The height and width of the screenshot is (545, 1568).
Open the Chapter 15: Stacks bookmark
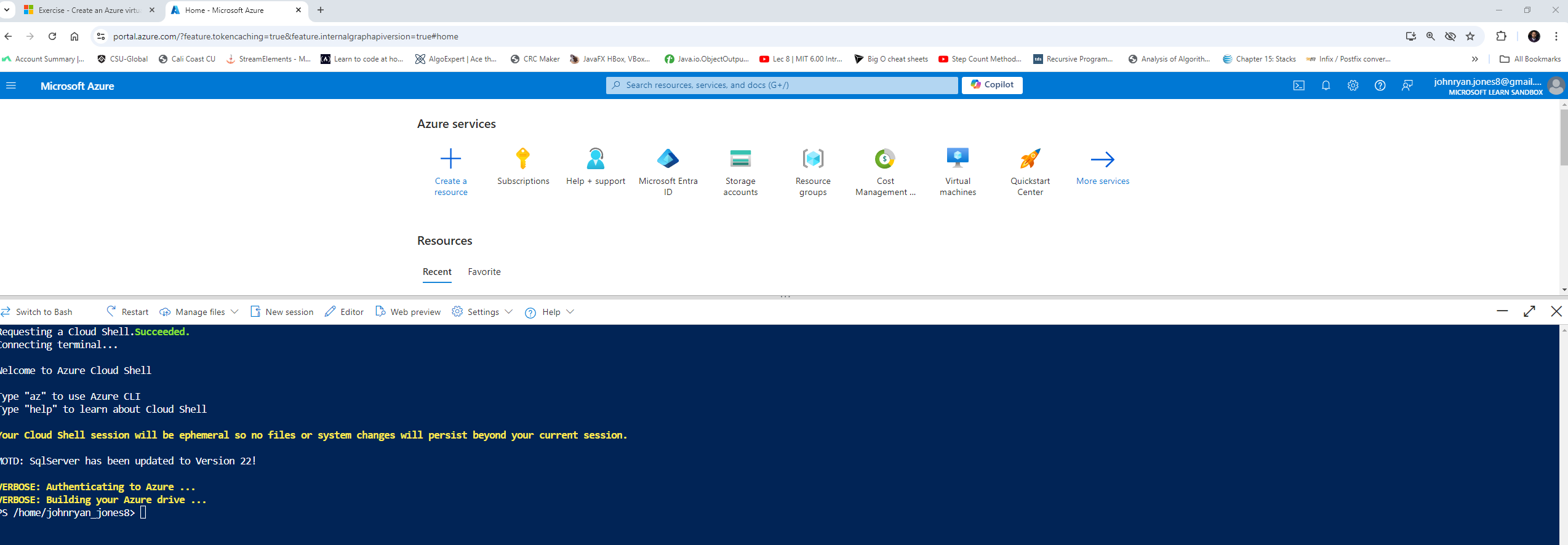(1259, 59)
